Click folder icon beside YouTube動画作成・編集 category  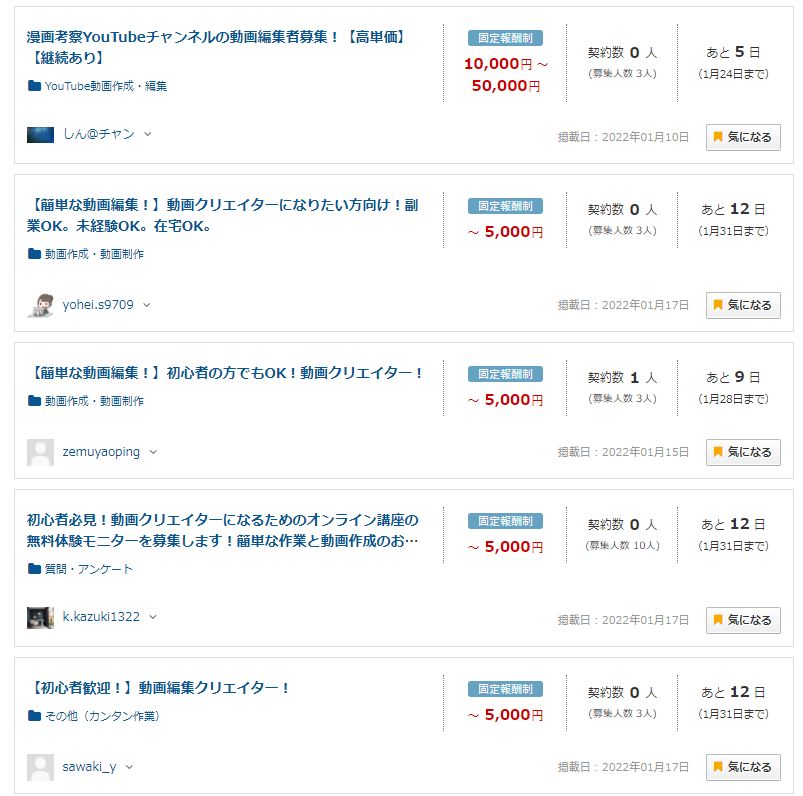pyautogui.click(x=34, y=86)
